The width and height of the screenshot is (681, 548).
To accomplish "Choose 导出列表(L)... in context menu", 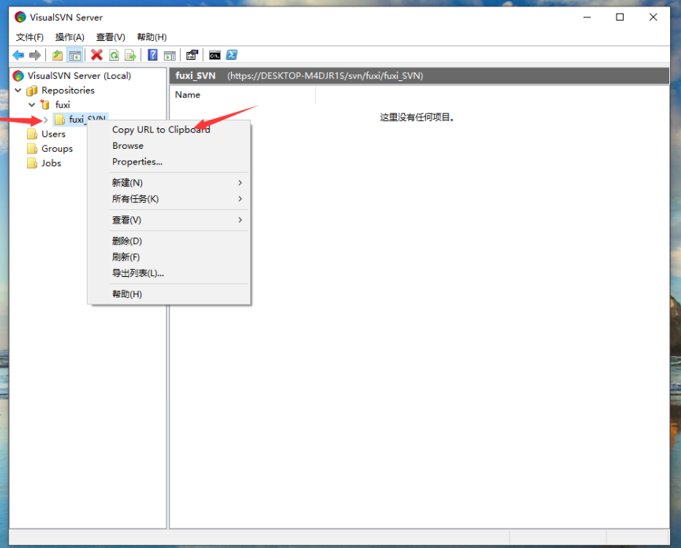I will [169, 273].
